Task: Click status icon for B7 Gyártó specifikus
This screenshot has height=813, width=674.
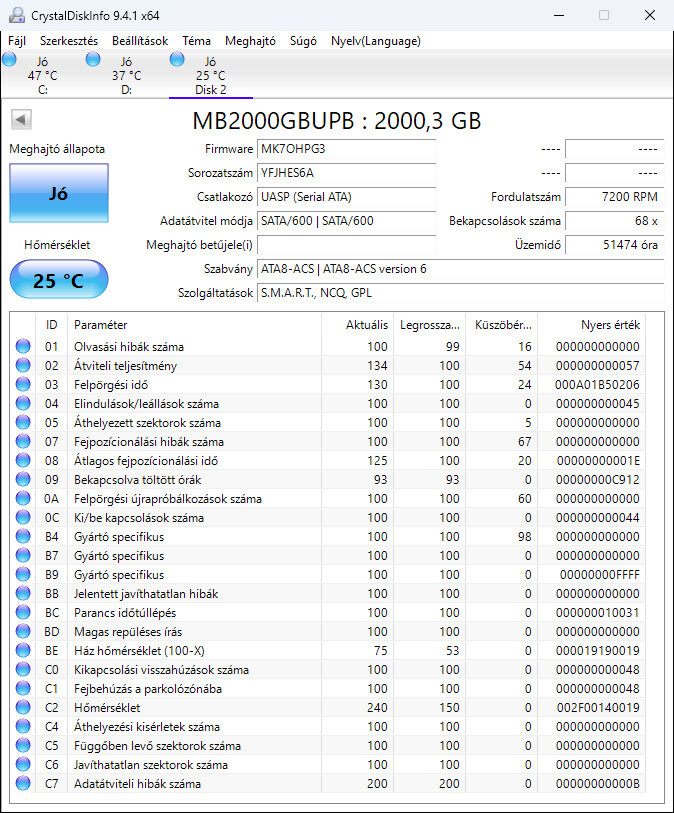Action: click(23, 555)
